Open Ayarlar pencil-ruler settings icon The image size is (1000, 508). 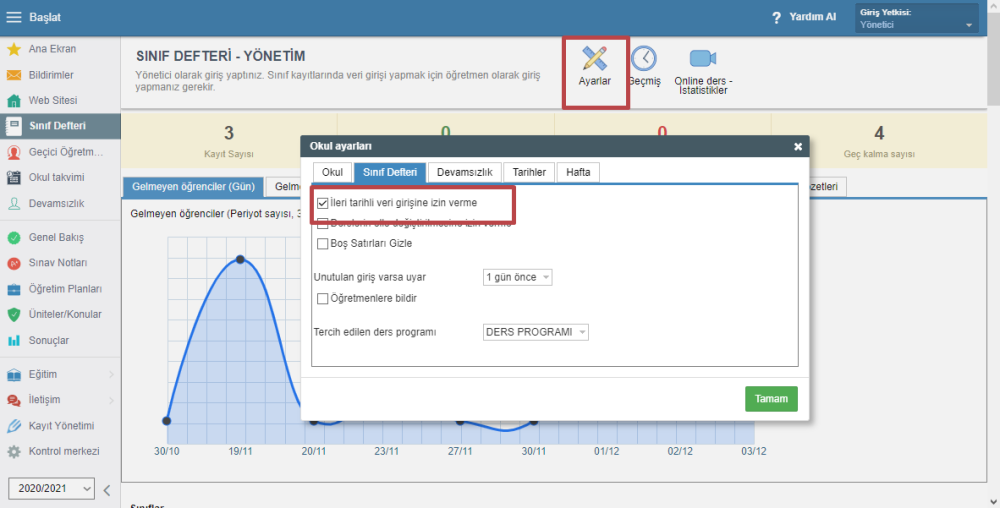tap(594, 59)
